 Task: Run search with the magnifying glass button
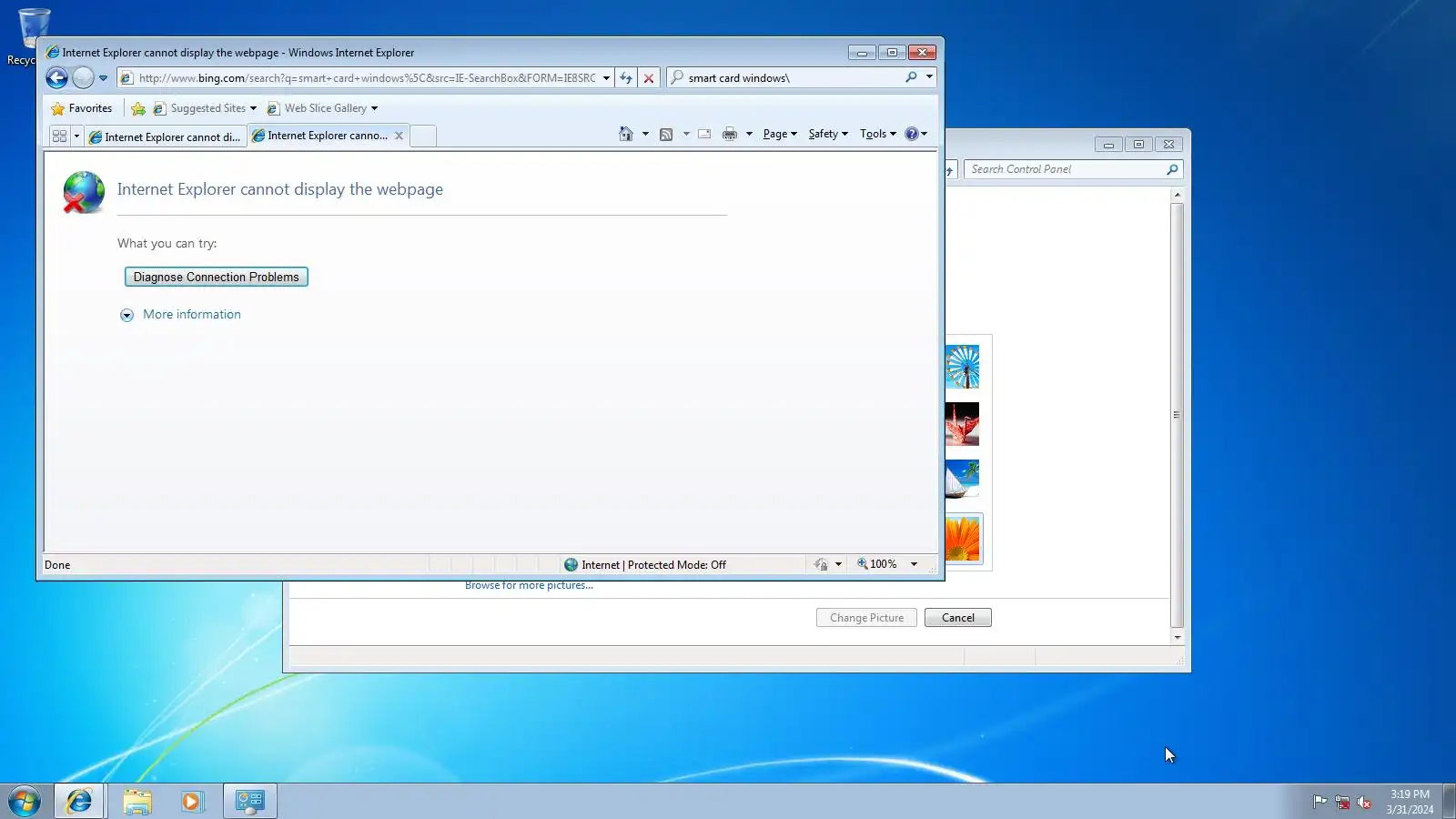tap(911, 77)
